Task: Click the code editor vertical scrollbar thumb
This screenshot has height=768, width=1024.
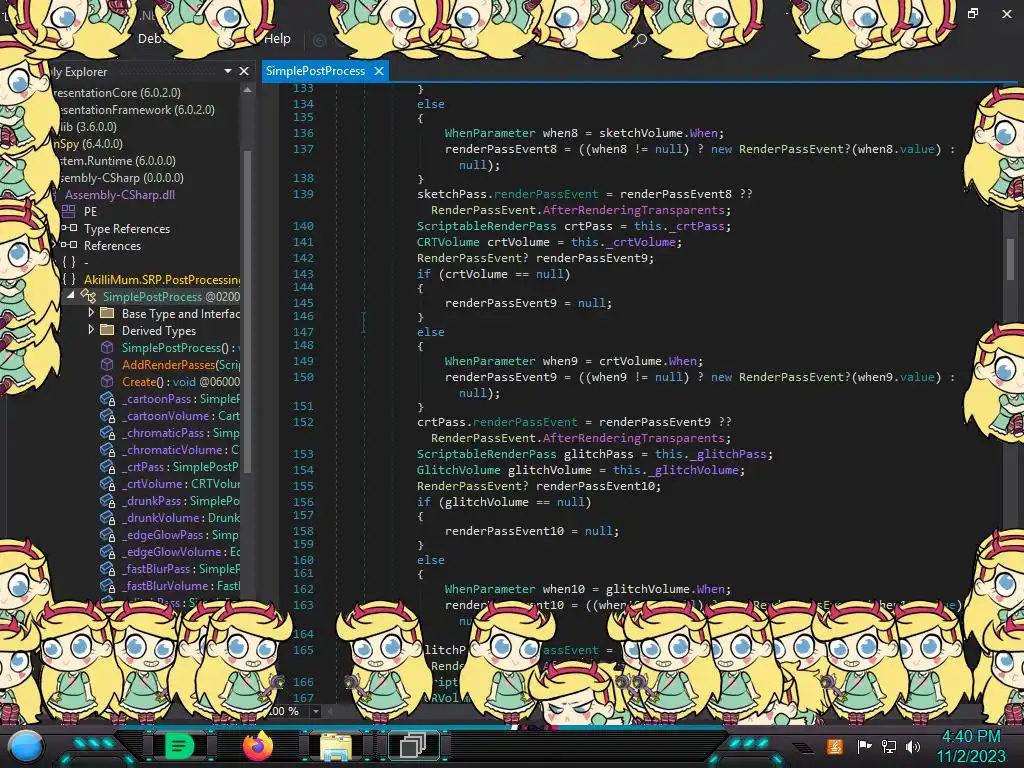Action: 1010,258
